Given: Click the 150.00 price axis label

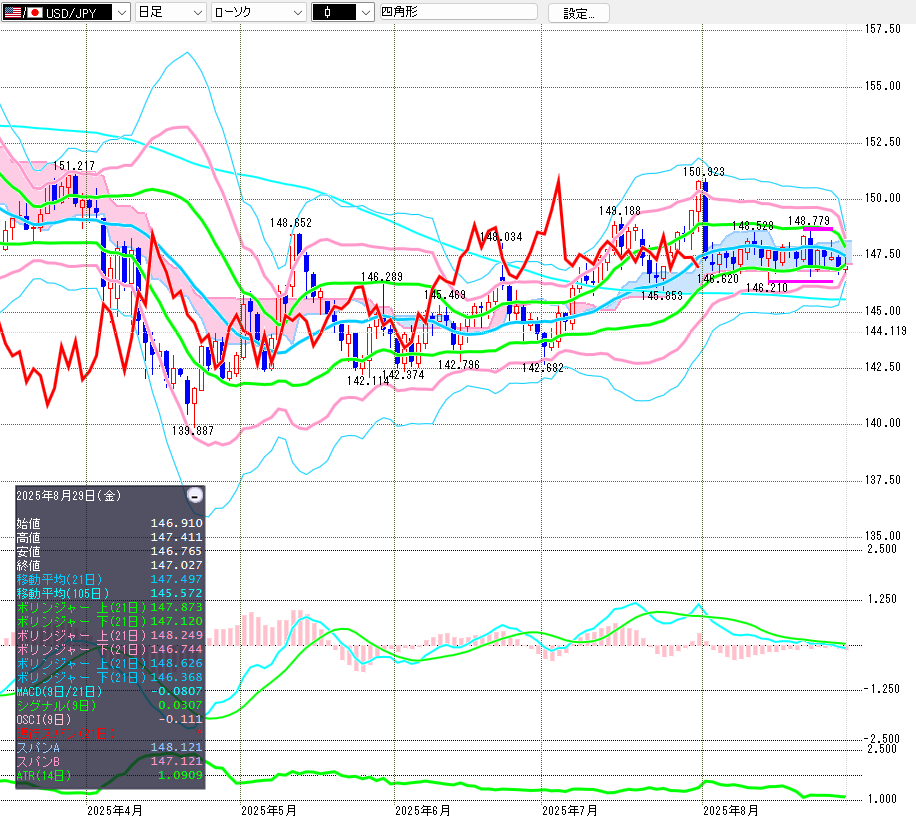Looking at the screenshot, I should click(883, 198).
